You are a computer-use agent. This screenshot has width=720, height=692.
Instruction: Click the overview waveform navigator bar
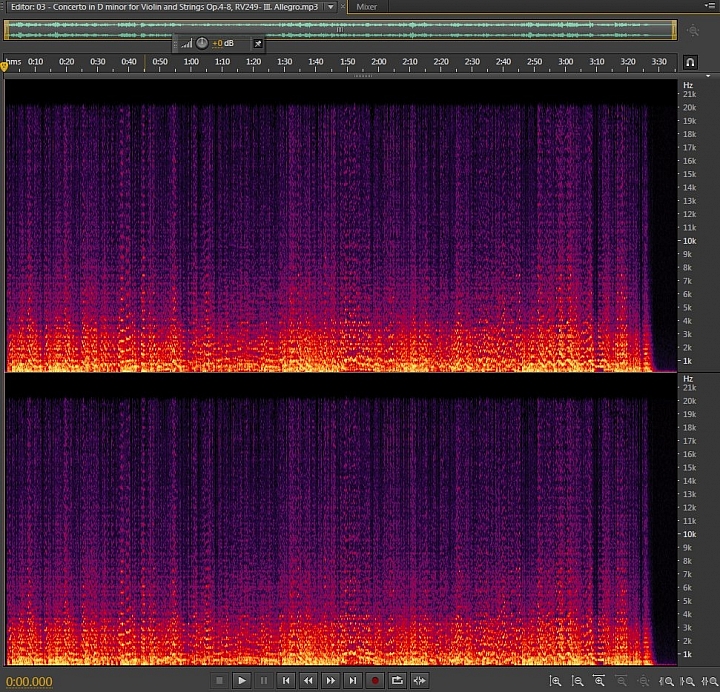click(340, 30)
